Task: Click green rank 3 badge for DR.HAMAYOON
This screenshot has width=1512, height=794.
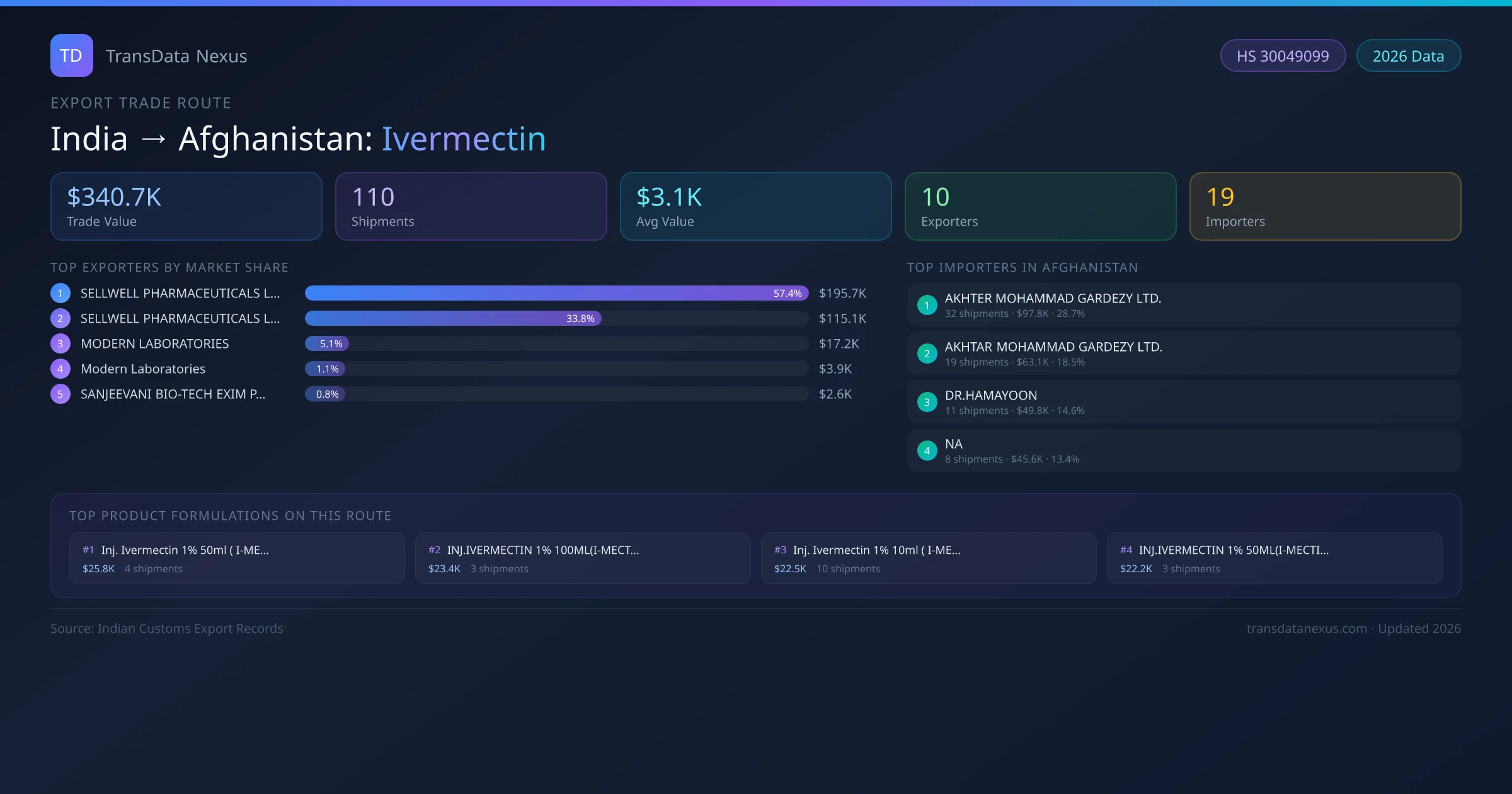Action: tap(927, 402)
